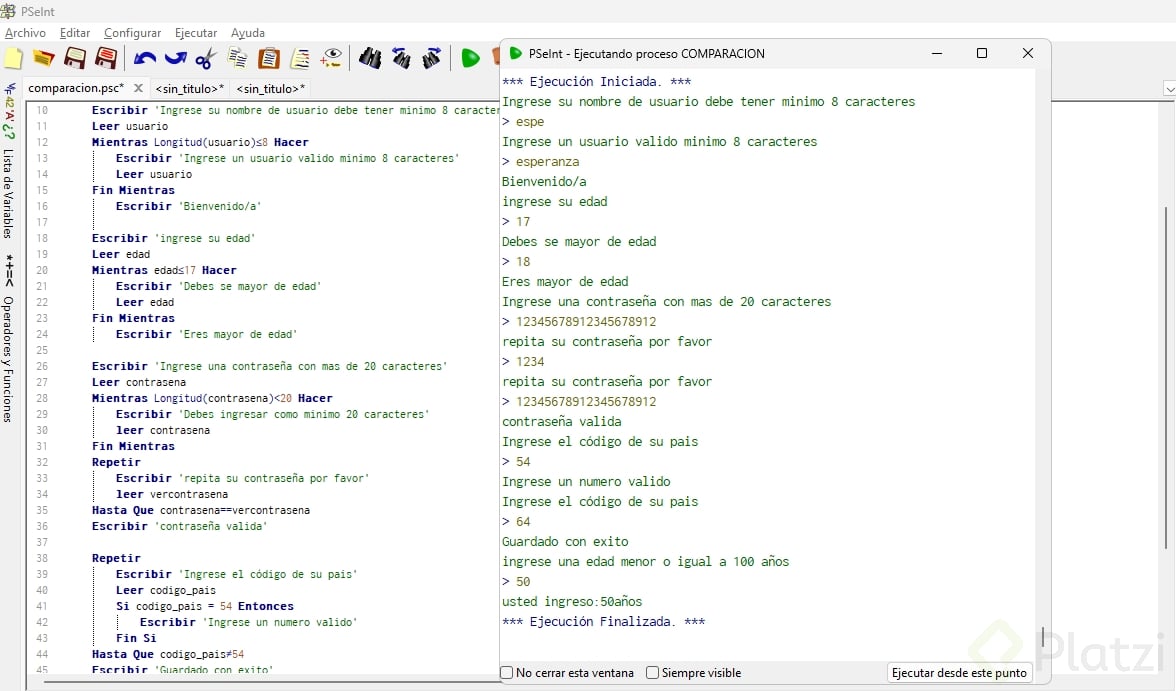Click the eye icon in the toolbar
Screen dimensions: 1176x691
pos(331,58)
